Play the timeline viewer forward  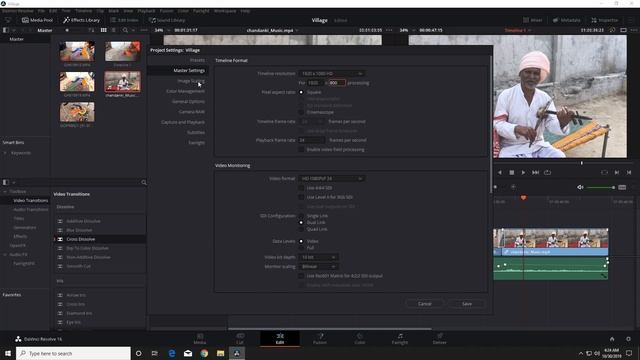pos(523,173)
